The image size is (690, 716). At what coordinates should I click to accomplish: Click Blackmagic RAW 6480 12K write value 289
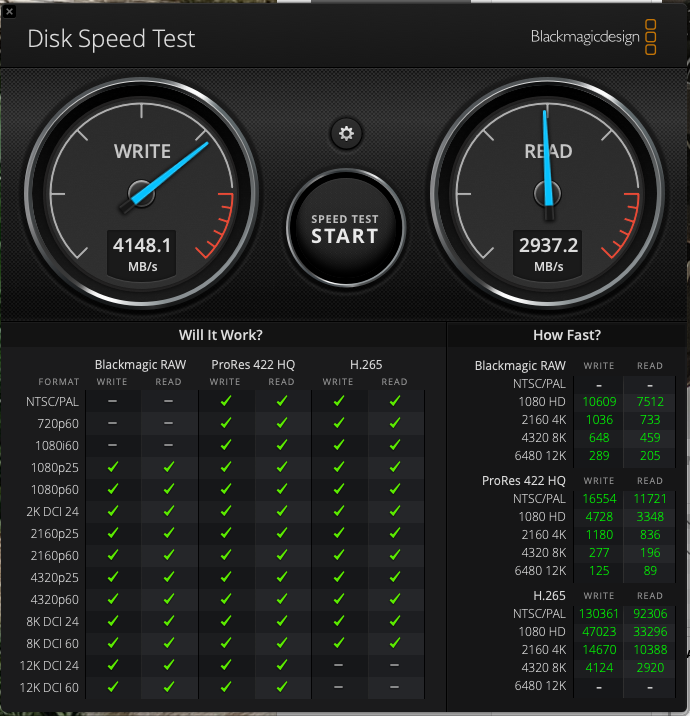click(x=599, y=455)
